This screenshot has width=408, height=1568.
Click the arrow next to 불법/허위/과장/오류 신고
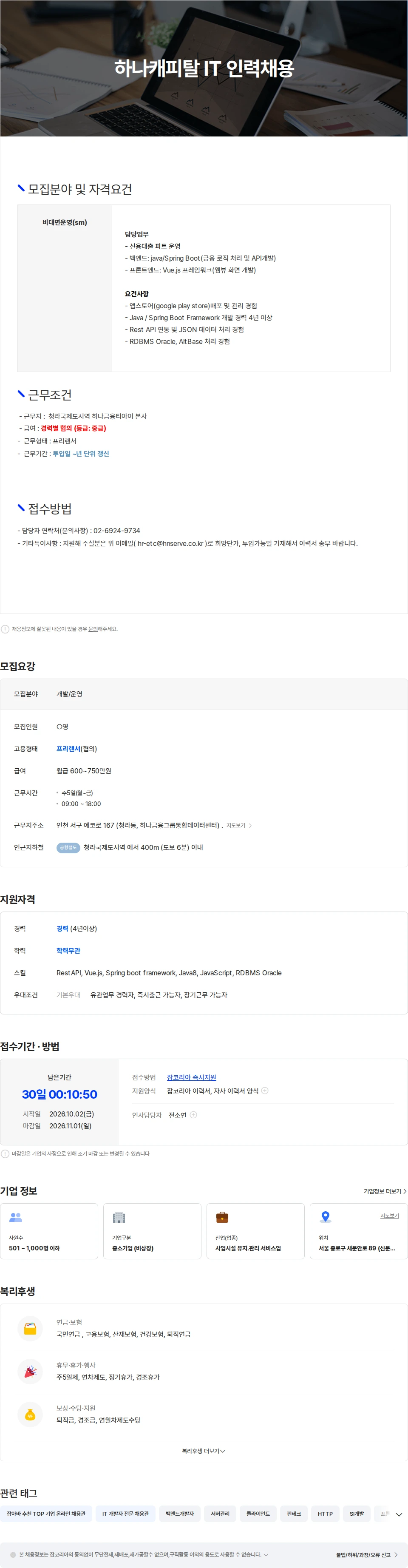coord(396,1555)
